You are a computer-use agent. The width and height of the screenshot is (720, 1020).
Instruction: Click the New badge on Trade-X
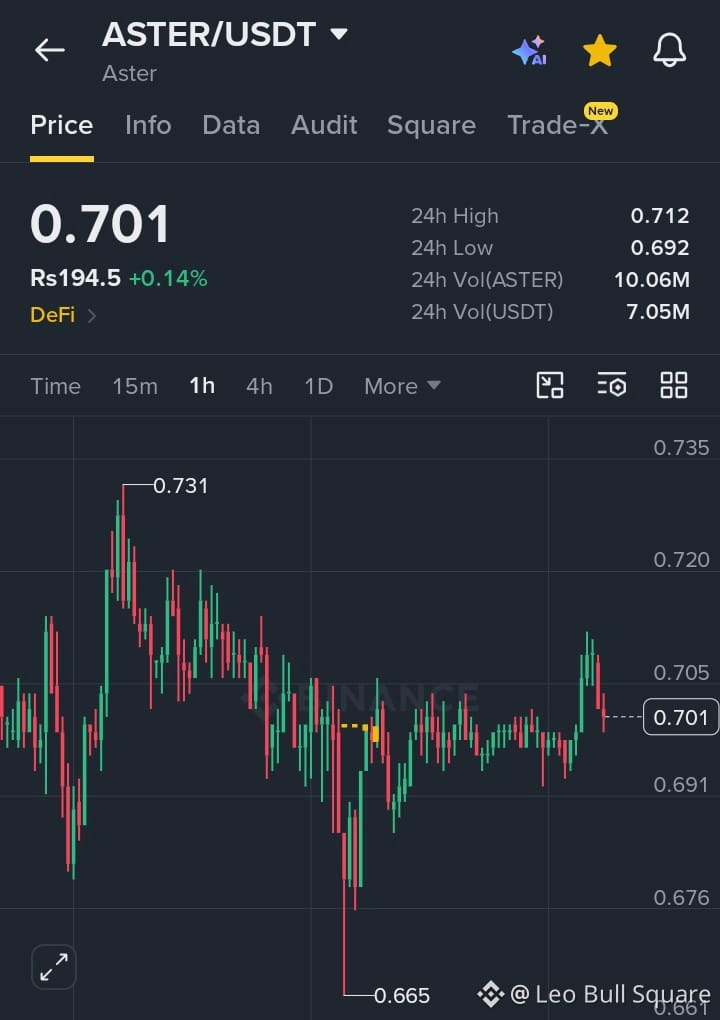[600, 111]
